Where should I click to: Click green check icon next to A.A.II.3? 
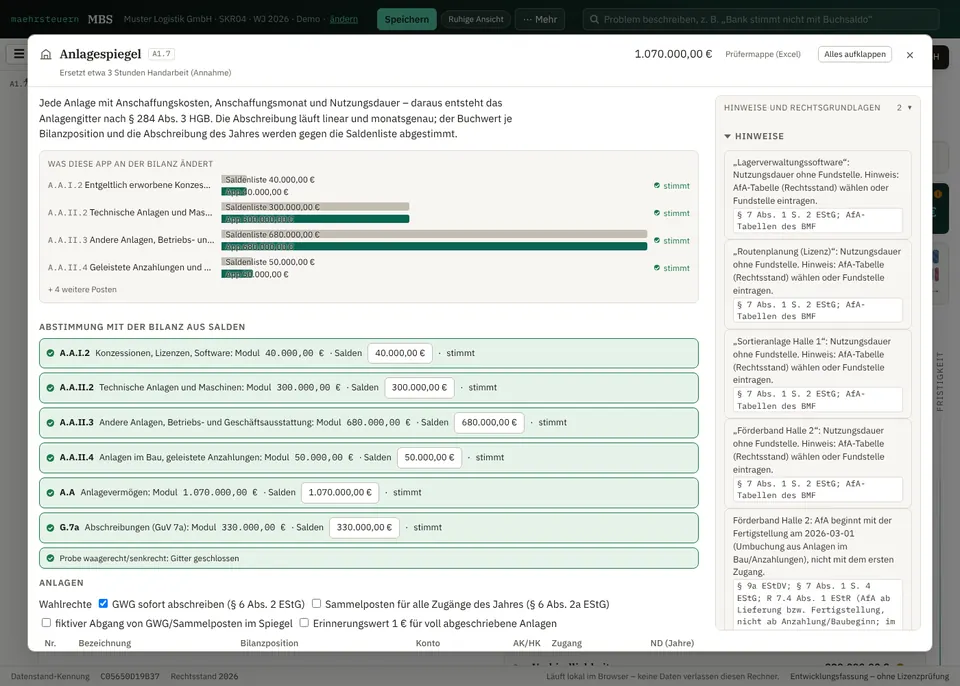[x=50, y=423]
